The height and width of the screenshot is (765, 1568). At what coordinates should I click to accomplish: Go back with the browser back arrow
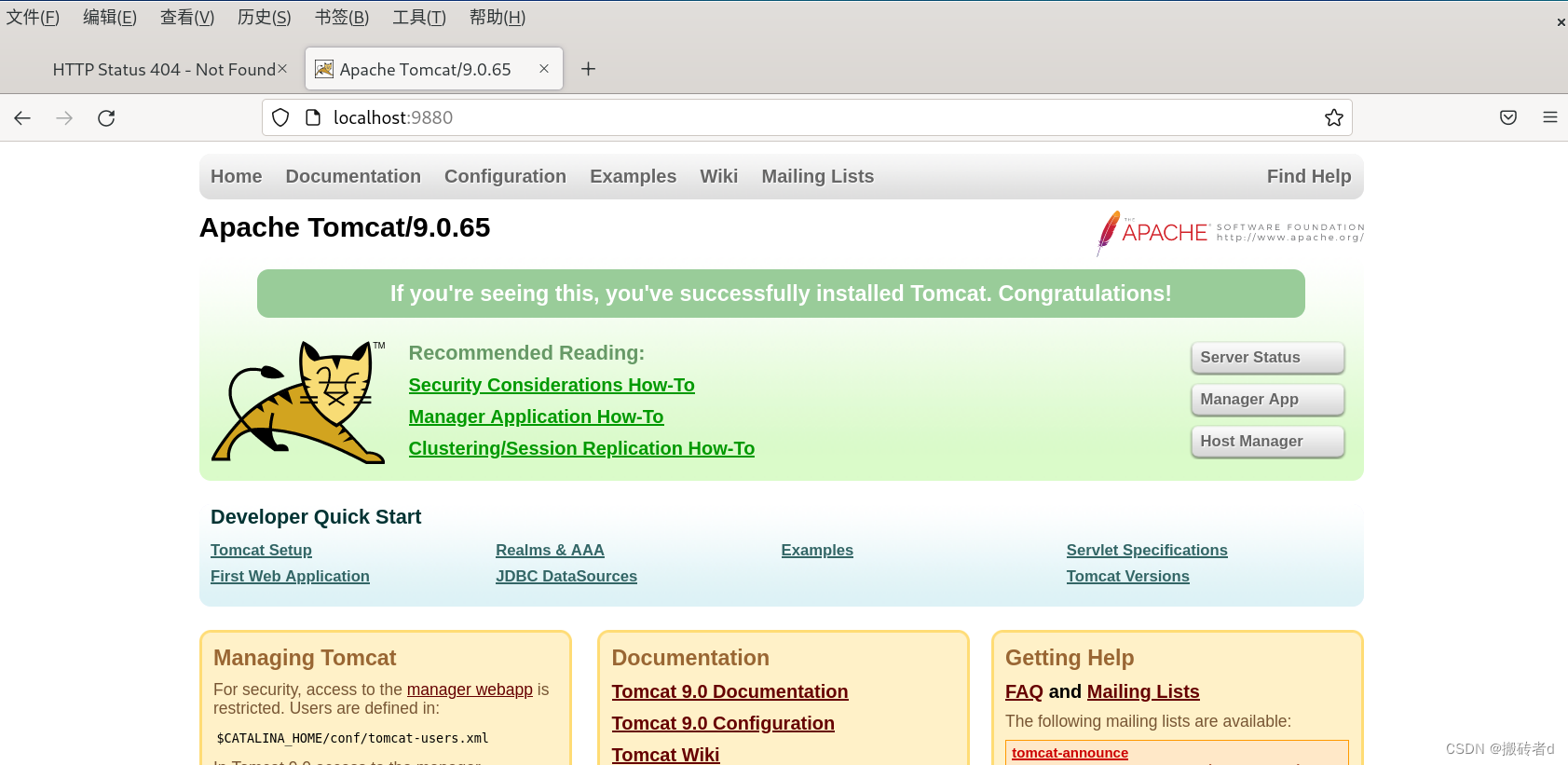point(22,117)
